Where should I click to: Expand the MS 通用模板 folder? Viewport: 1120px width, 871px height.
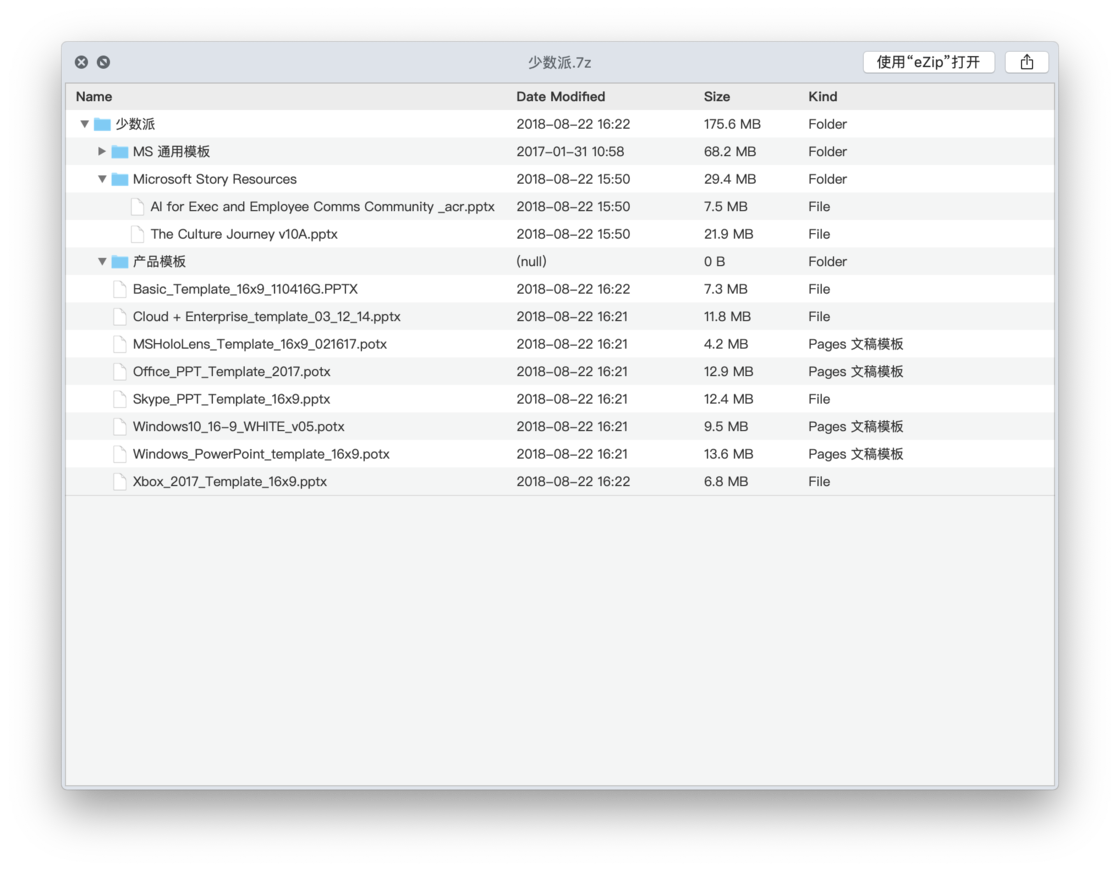click(102, 151)
